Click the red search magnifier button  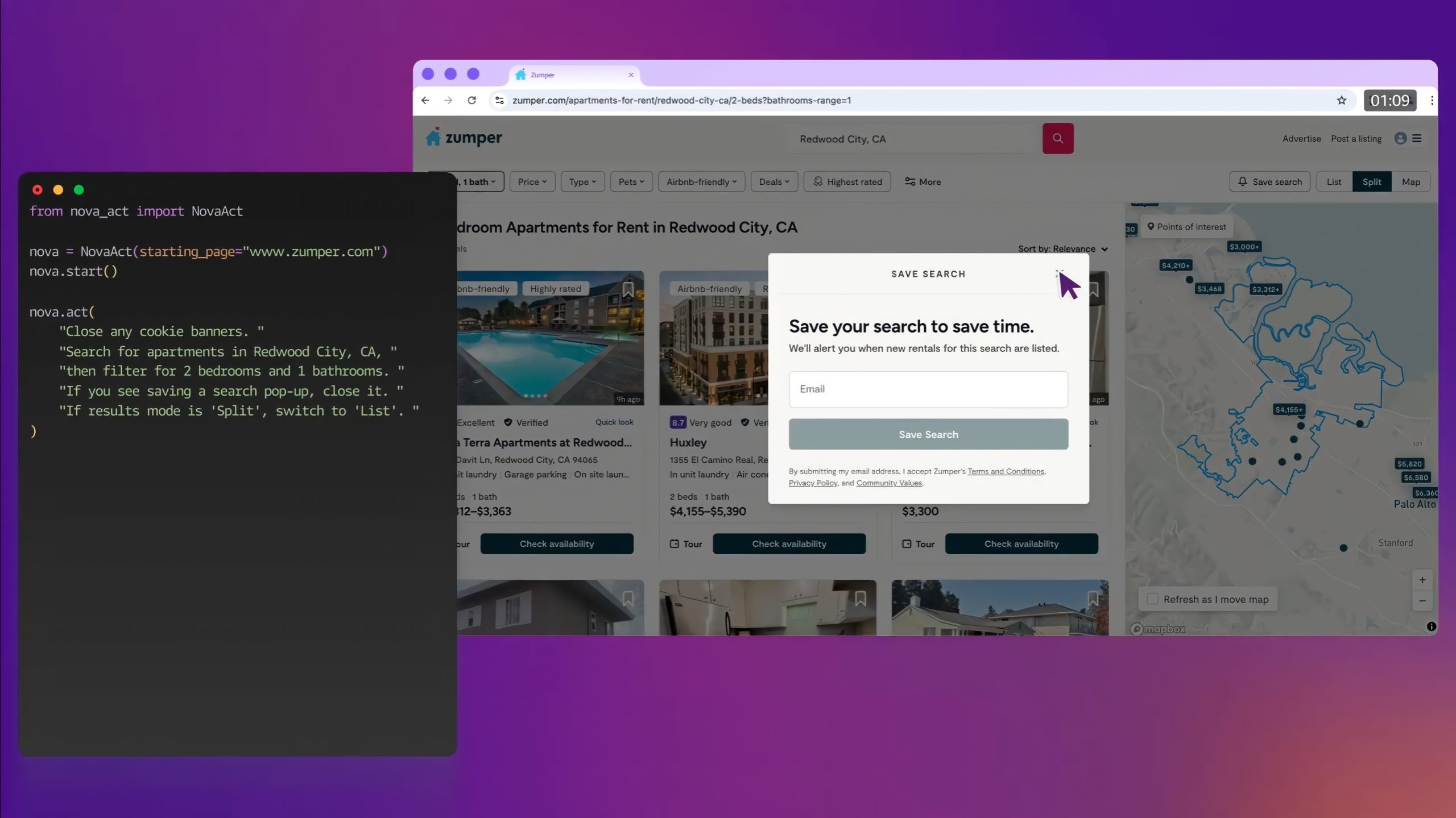1057,138
